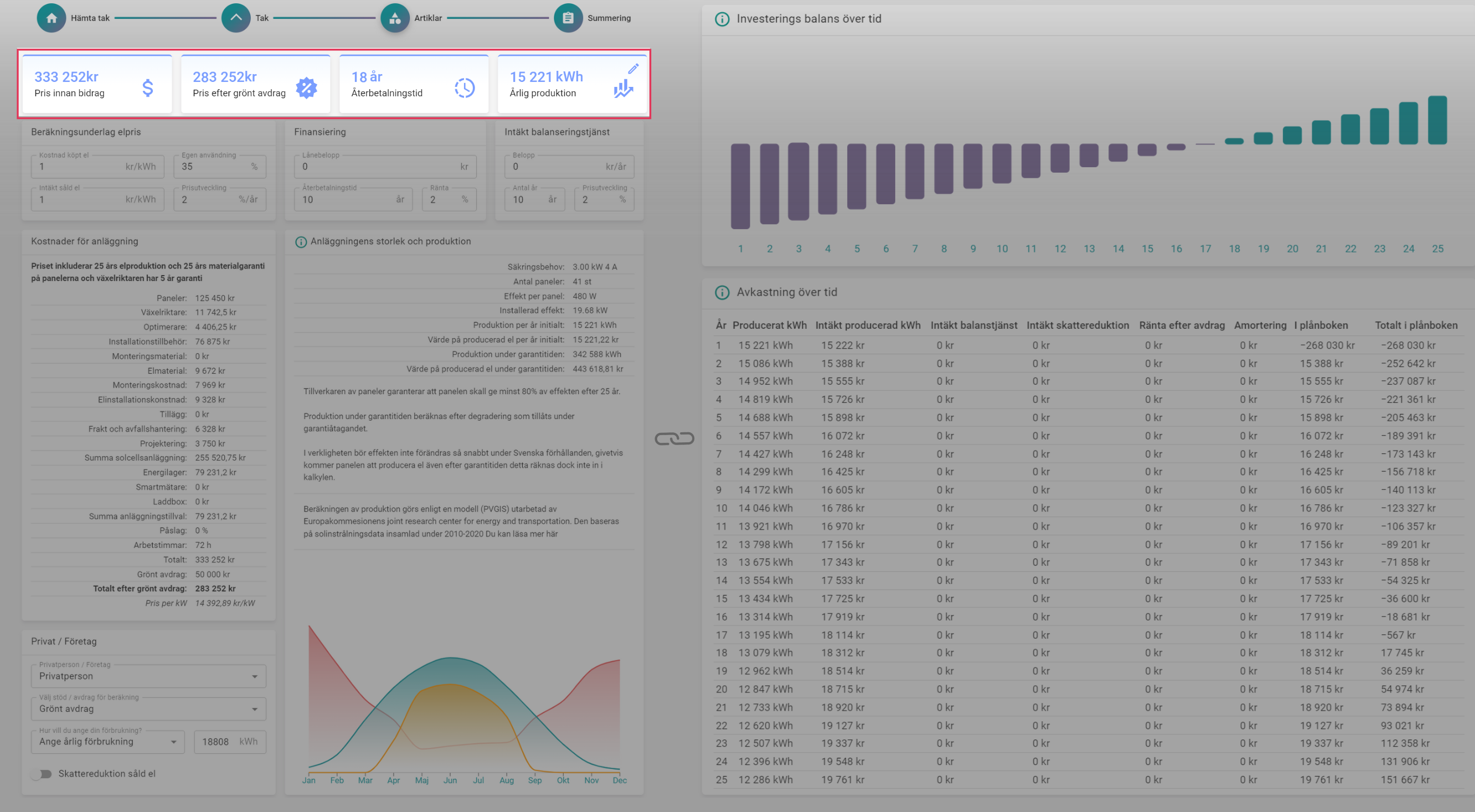Click the year 18 bar in investment chart
The height and width of the screenshot is (812, 1475).
pyautogui.click(x=1235, y=141)
